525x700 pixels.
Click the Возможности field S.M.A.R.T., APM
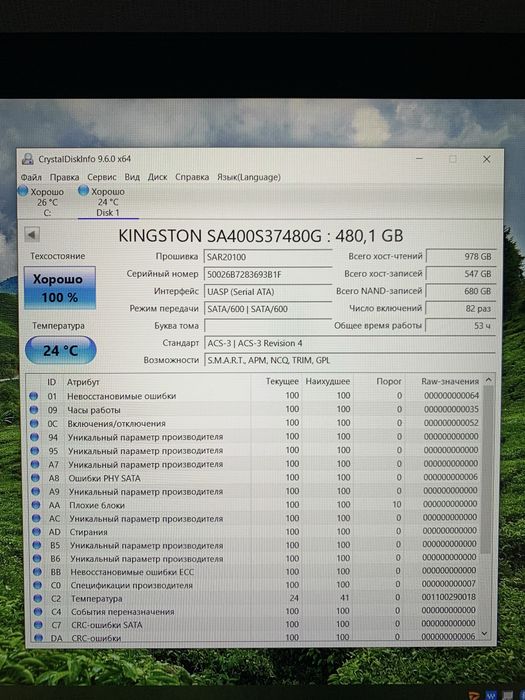pos(350,360)
